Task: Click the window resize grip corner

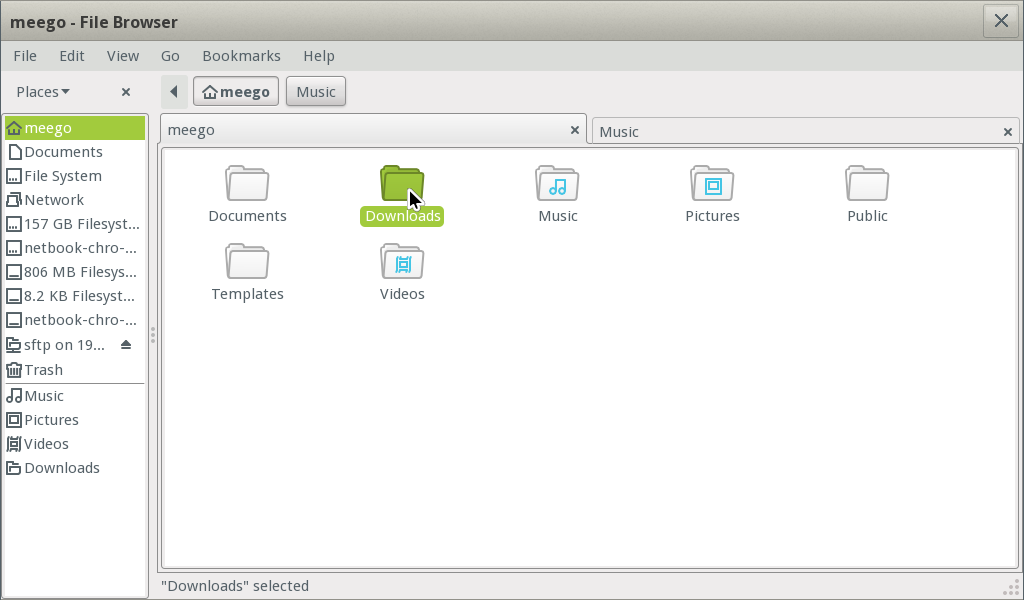Action: coord(1011,587)
